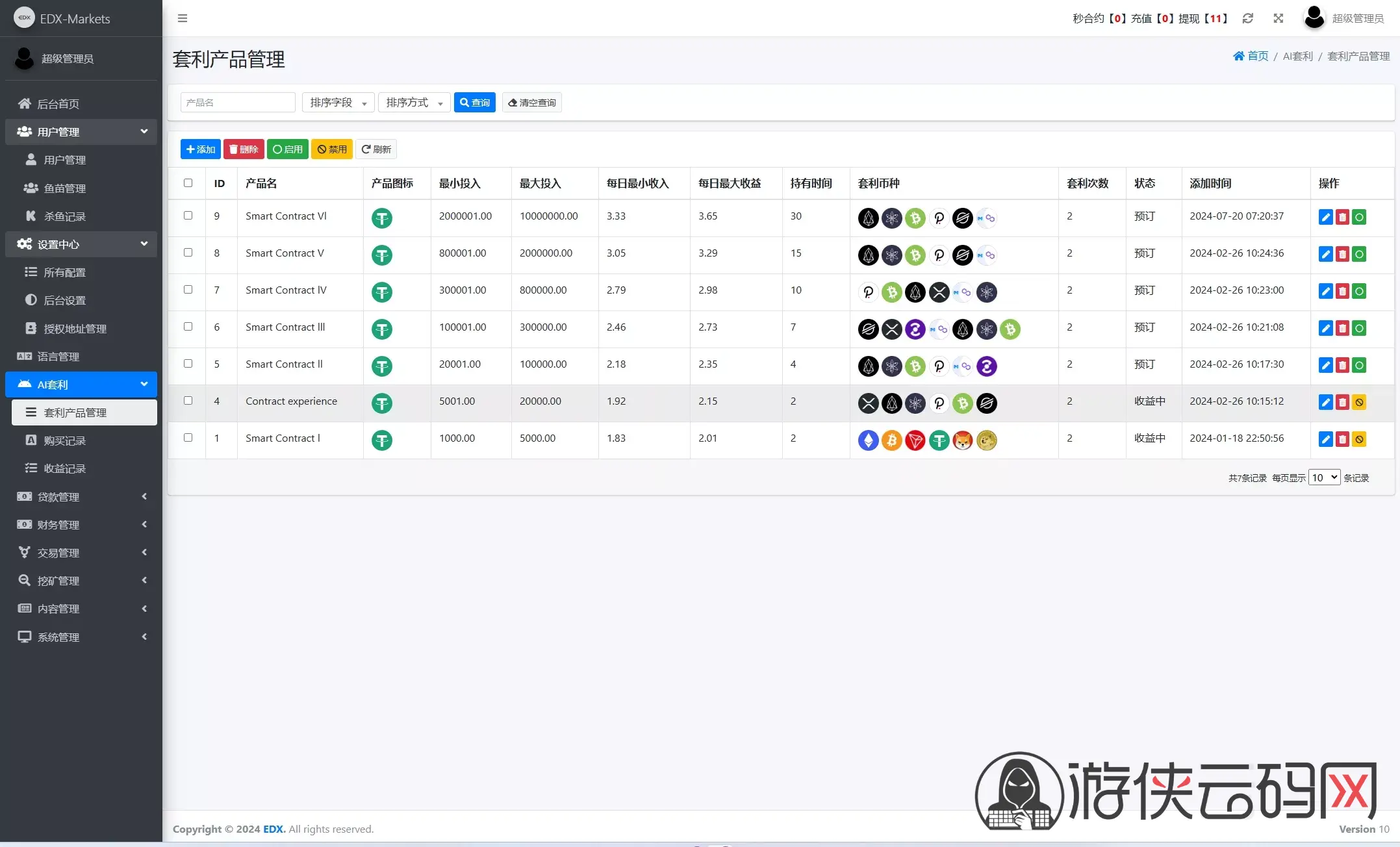The width and height of the screenshot is (1400, 847).
Task: Open 鱼苗管理 in the sidebar
Action: pyautogui.click(x=84, y=188)
